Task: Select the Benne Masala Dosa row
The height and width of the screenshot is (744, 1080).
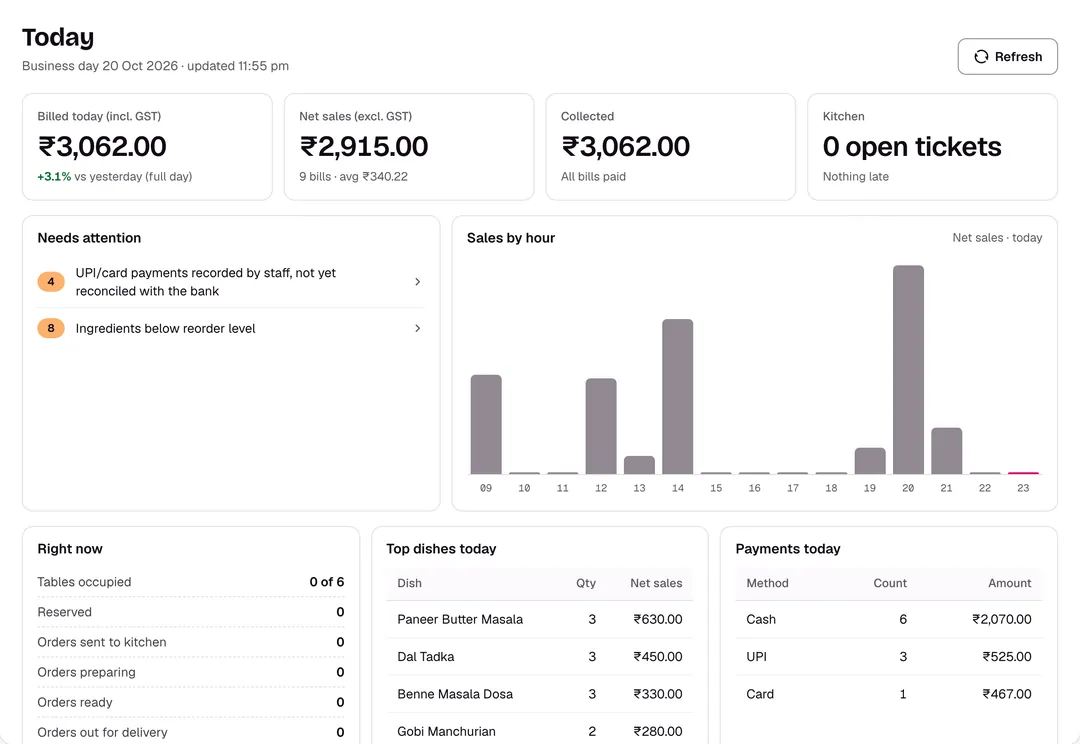Action: [x=539, y=694]
